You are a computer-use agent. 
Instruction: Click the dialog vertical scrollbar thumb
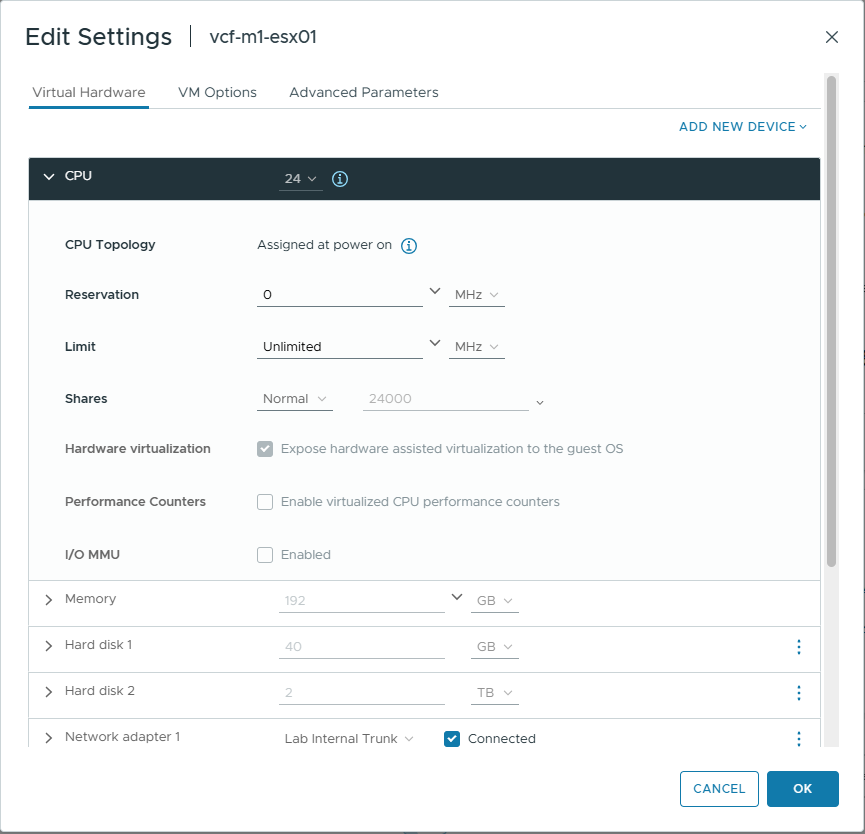(x=831, y=322)
